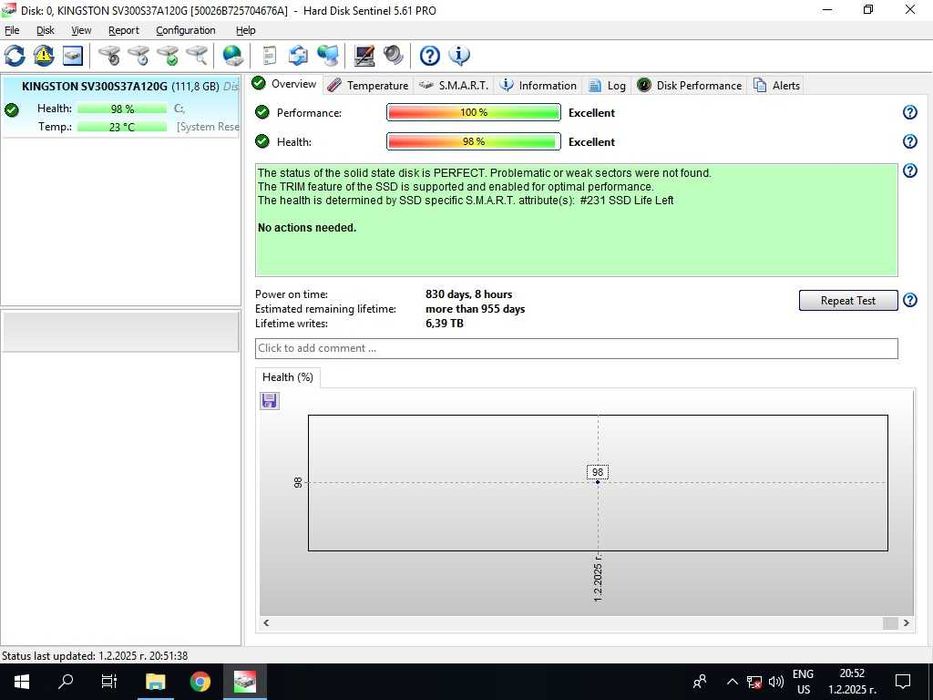Open the View menu
This screenshot has width=933, height=700.
(x=81, y=30)
